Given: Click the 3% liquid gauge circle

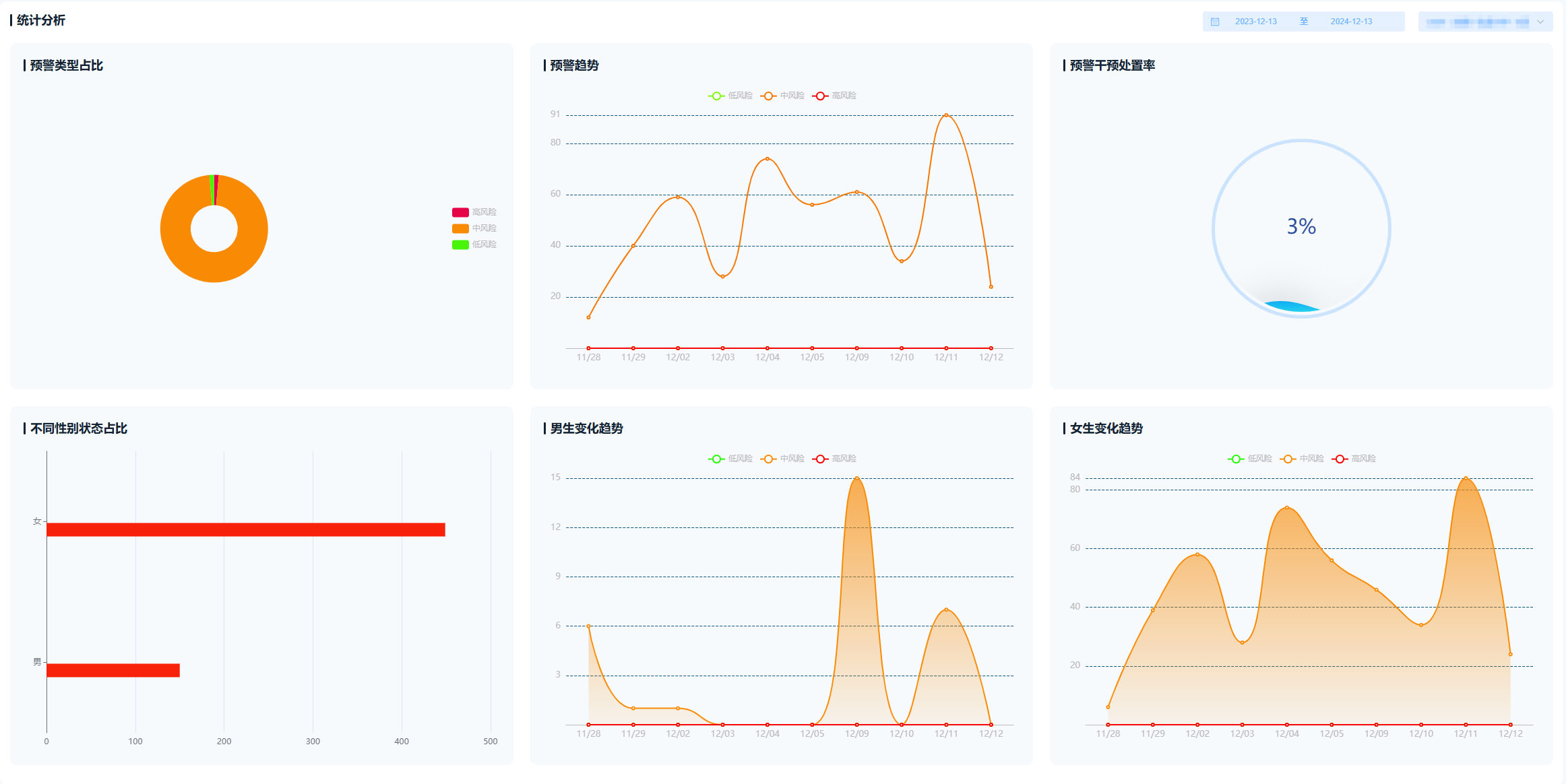Looking at the screenshot, I should click(1301, 228).
